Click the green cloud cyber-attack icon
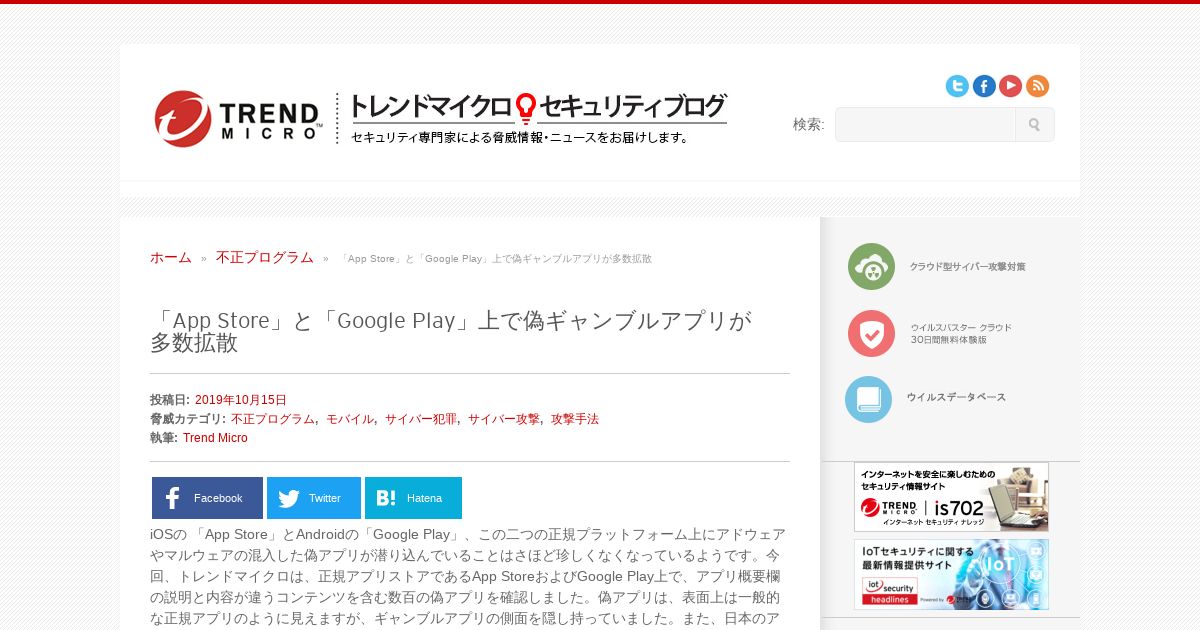The width and height of the screenshot is (1200, 630). [x=871, y=267]
